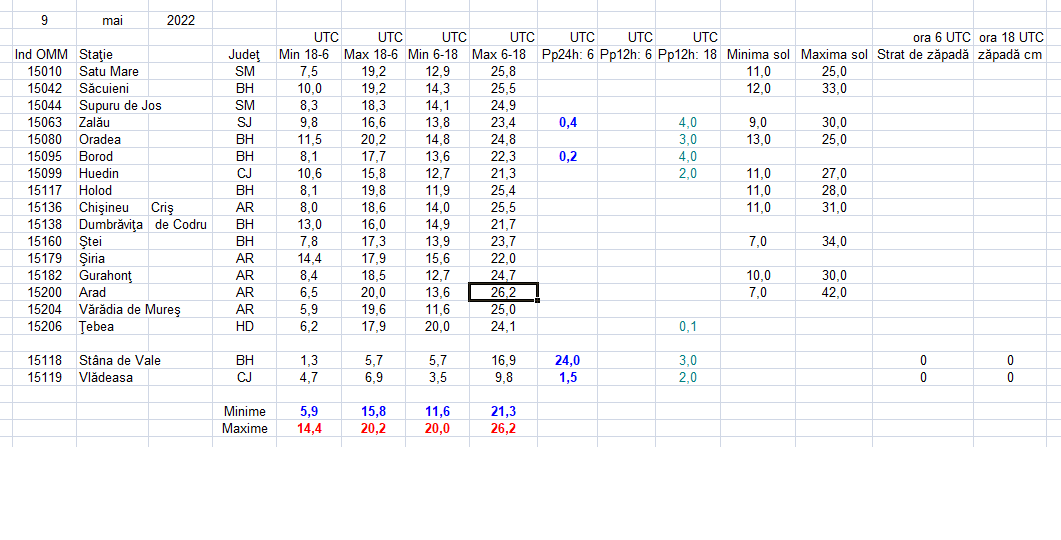Click the day cell 9

[44, 20]
